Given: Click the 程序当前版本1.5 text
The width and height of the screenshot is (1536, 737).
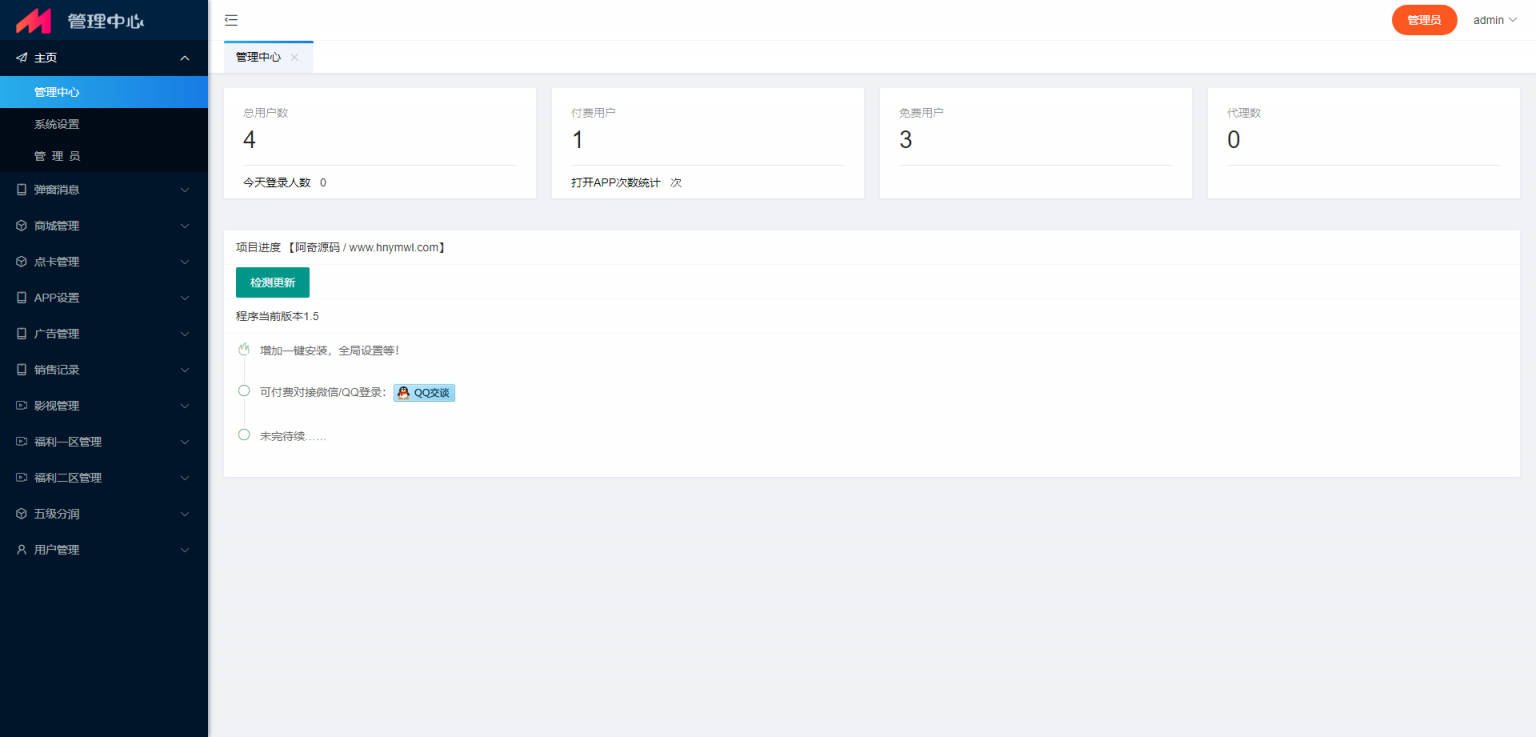Looking at the screenshot, I should [x=277, y=316].
